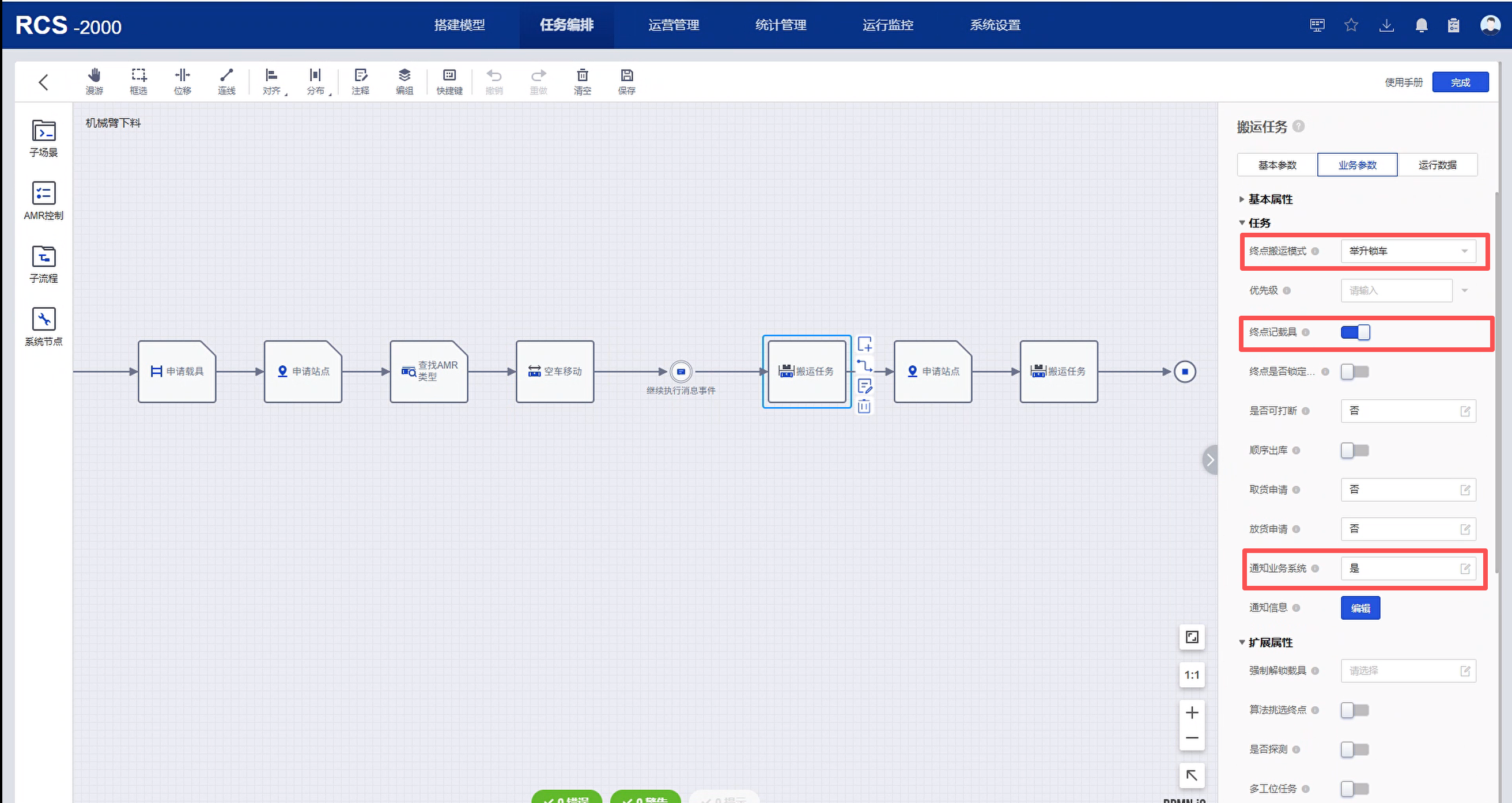Viewport: 1512px width, 803px height.
Task: Open the notifications bell
Action: (1421, 25)
